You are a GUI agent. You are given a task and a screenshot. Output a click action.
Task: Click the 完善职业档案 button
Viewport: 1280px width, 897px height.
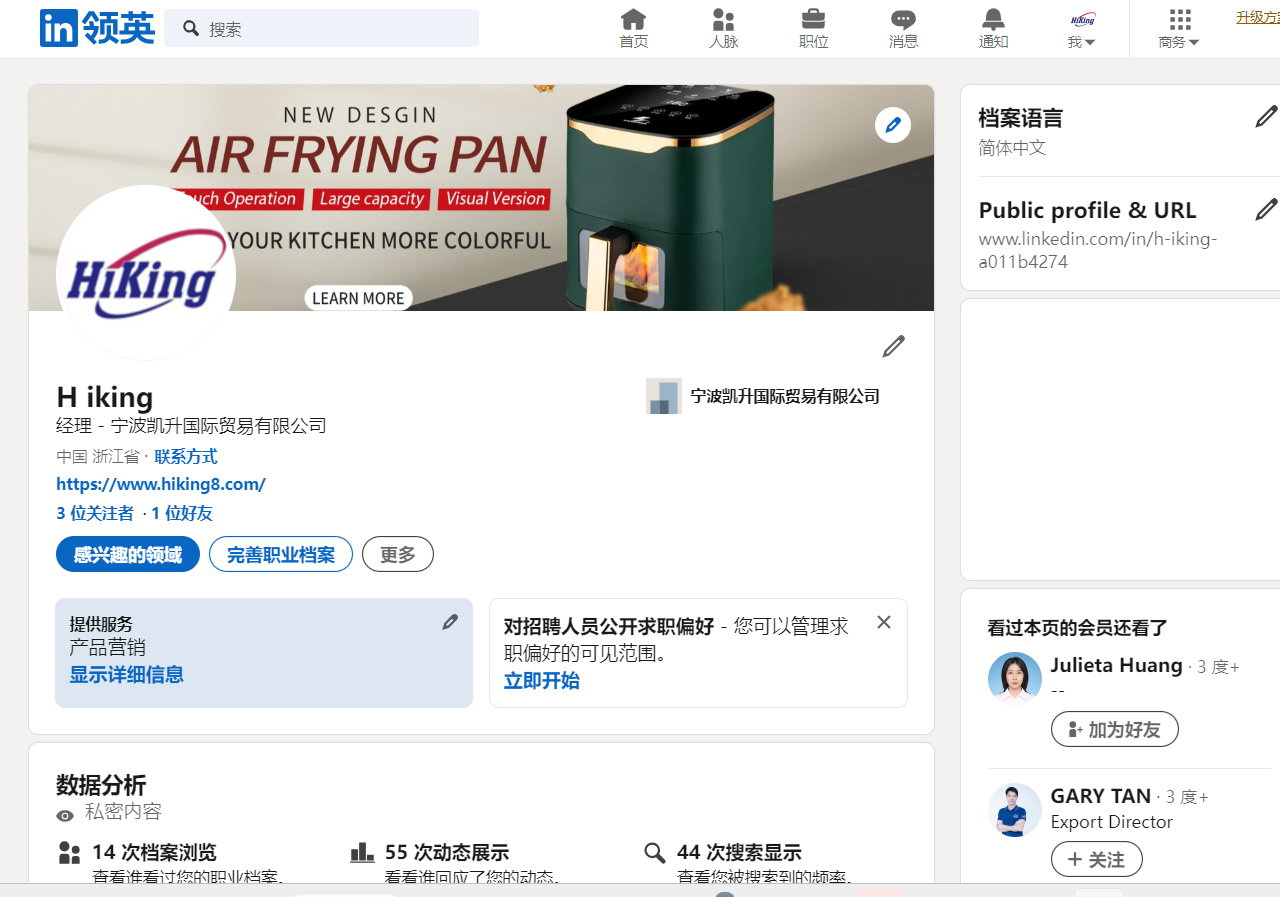[x=281, y=554]
